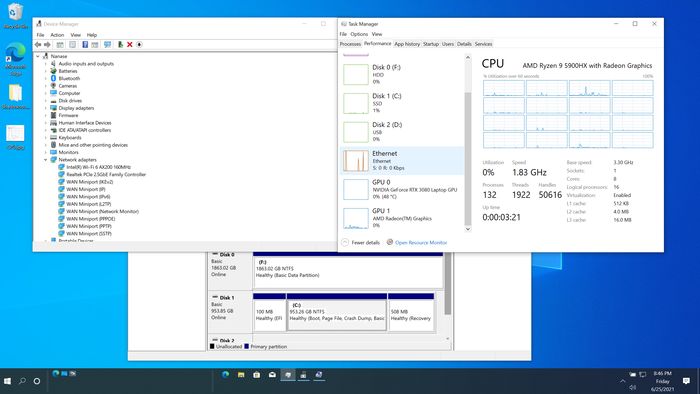Expand the Disk drives node

(x=46, y=101)
